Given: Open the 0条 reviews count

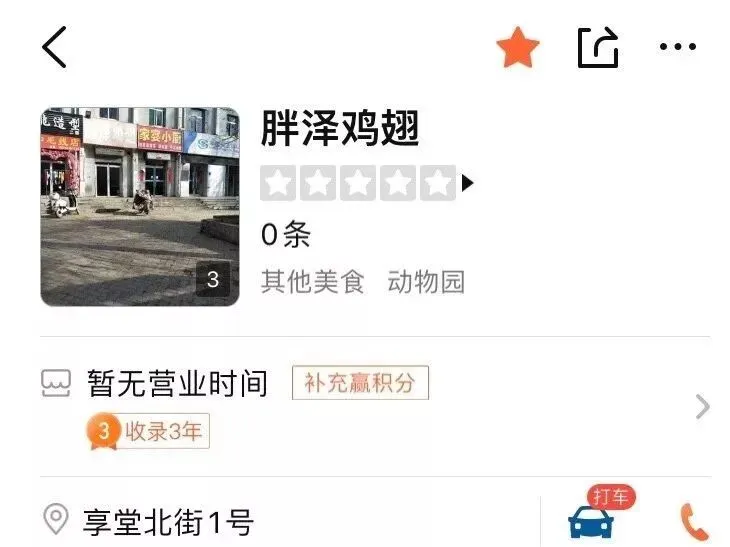Looking at the screenshot, I should [x=286, y=234].
